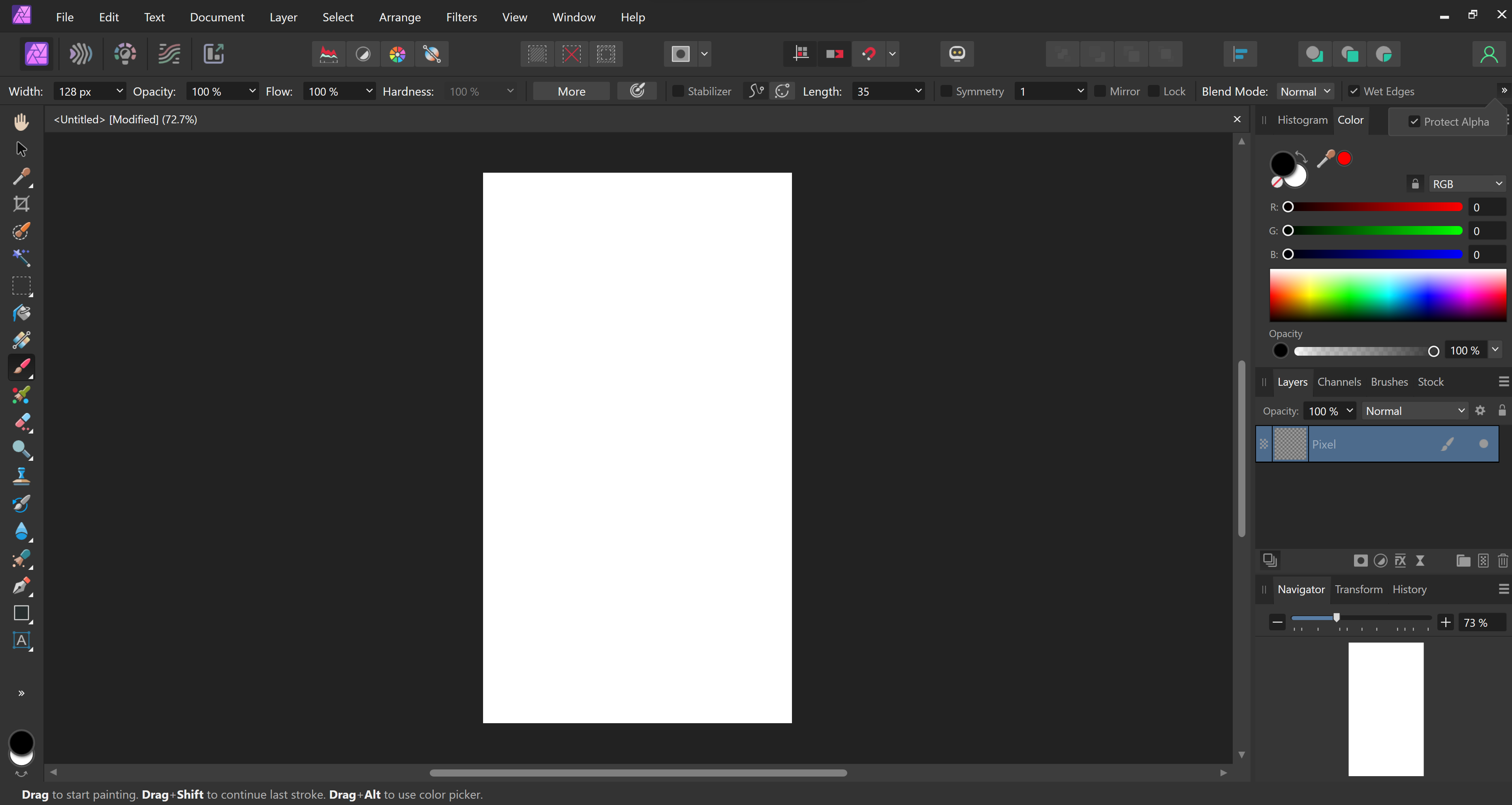Toggle the layer lock icon in Layers panel
The image size is (1512, 805).
[1502, 411]
